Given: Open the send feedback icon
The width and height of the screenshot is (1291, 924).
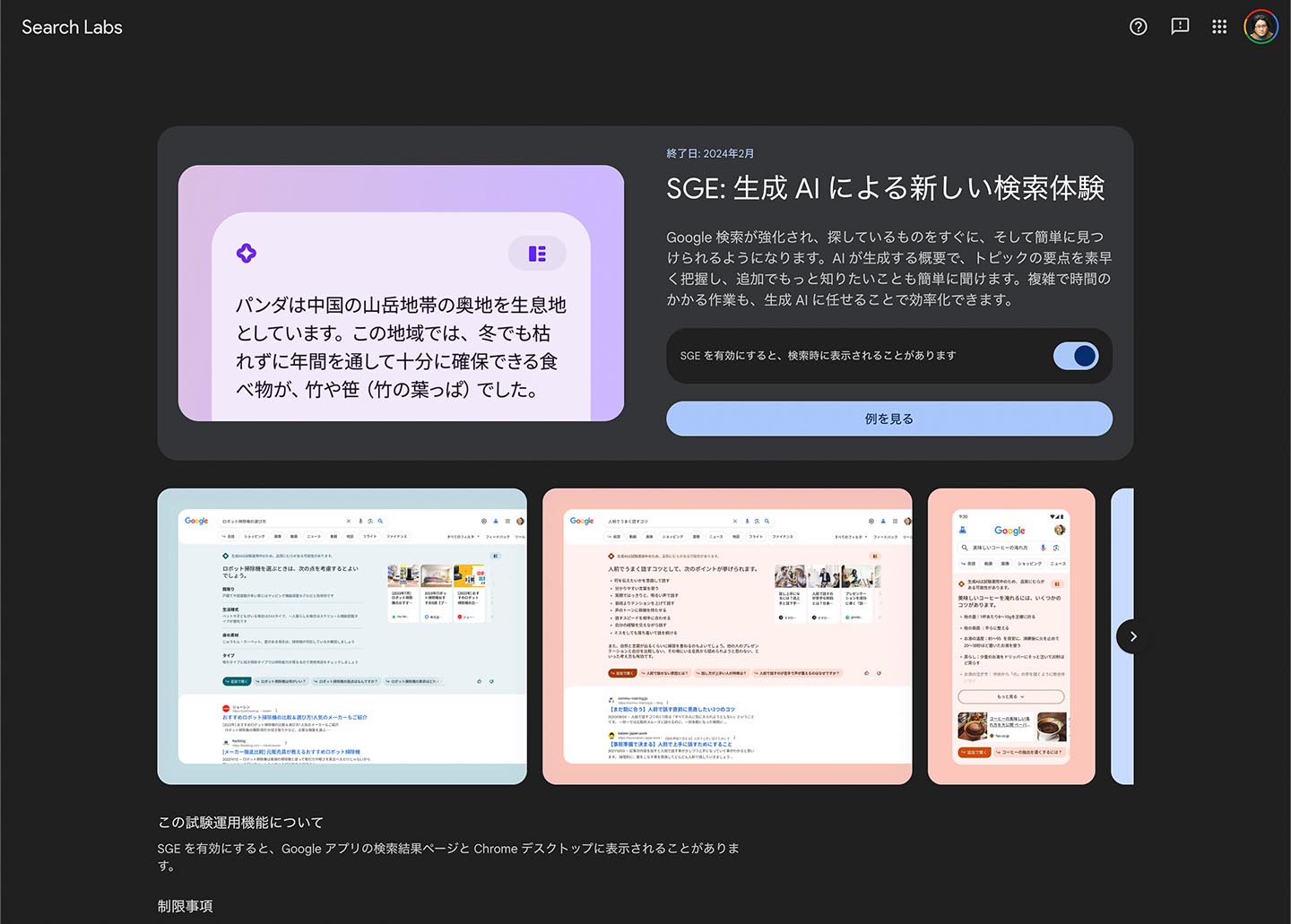Looking at the screenshot, I should 1180,27.
